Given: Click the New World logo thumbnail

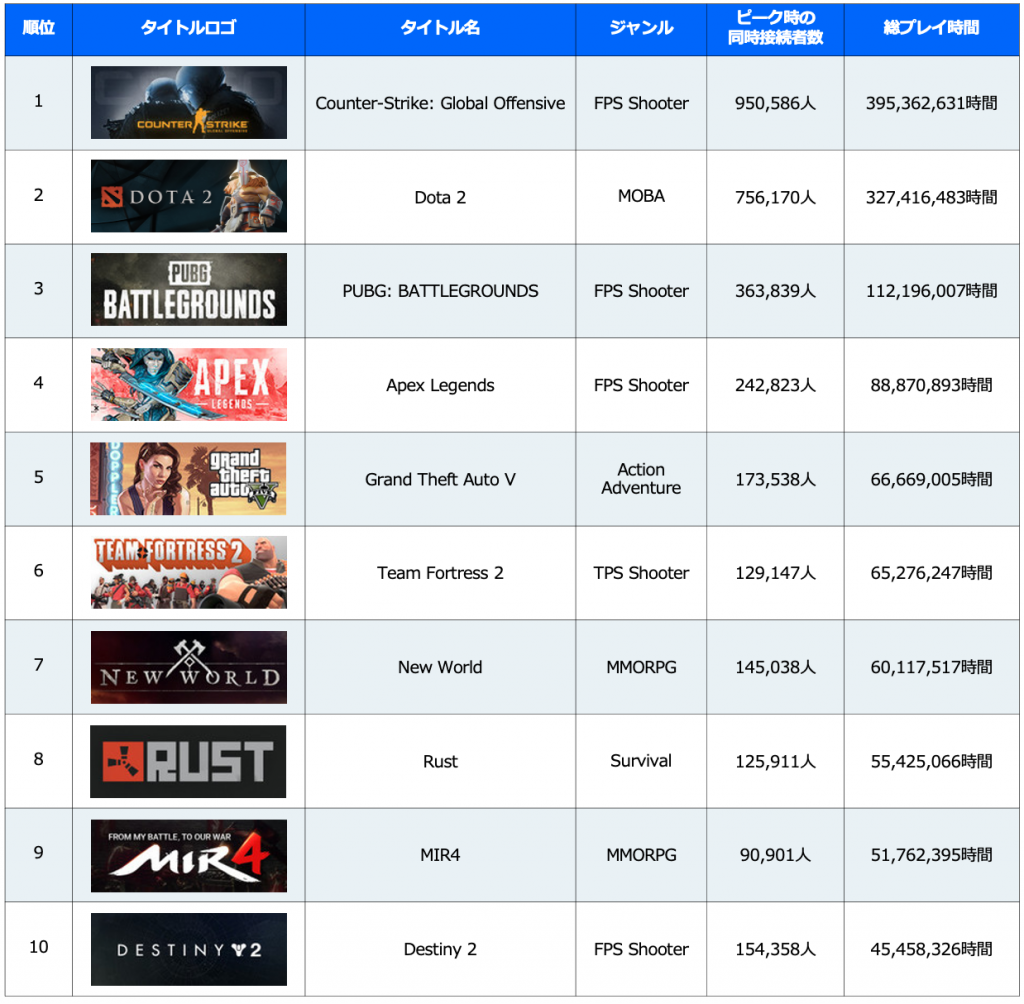Looking at the screenshot, I should click(189, 667).
